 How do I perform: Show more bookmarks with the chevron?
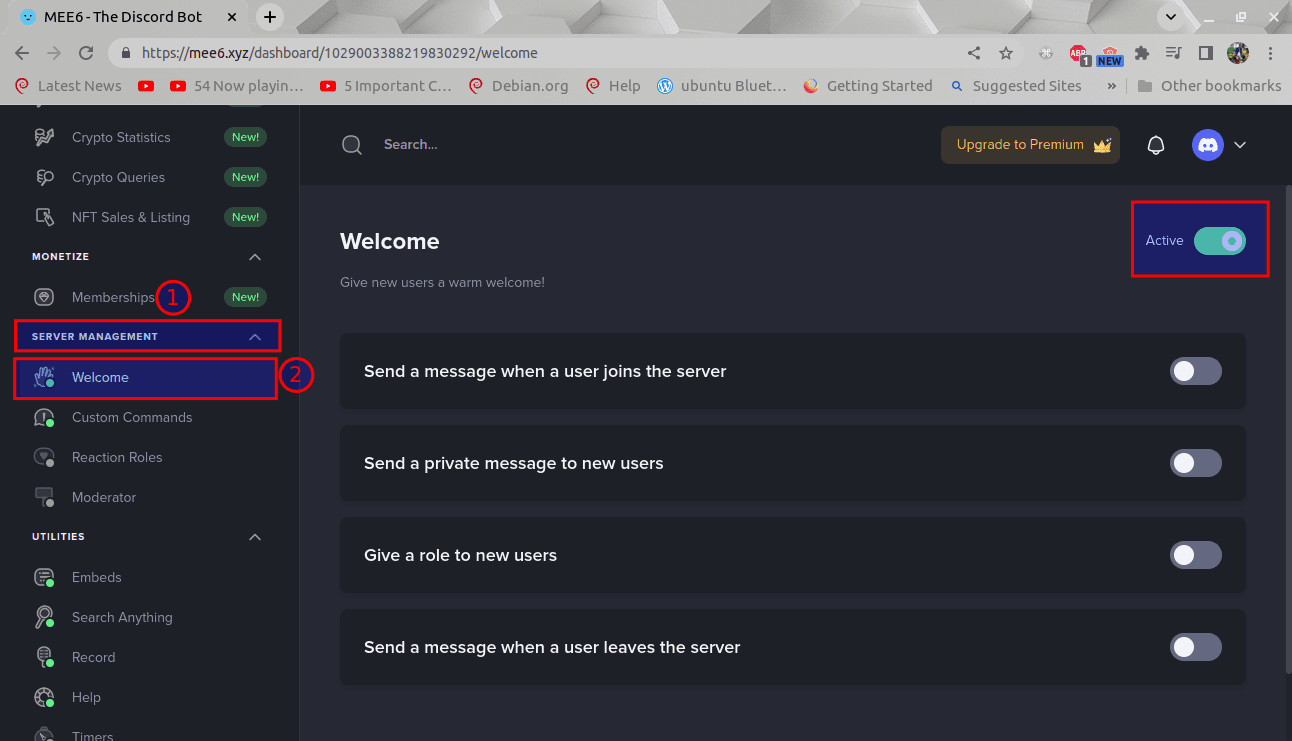[x=1111, y=86]
